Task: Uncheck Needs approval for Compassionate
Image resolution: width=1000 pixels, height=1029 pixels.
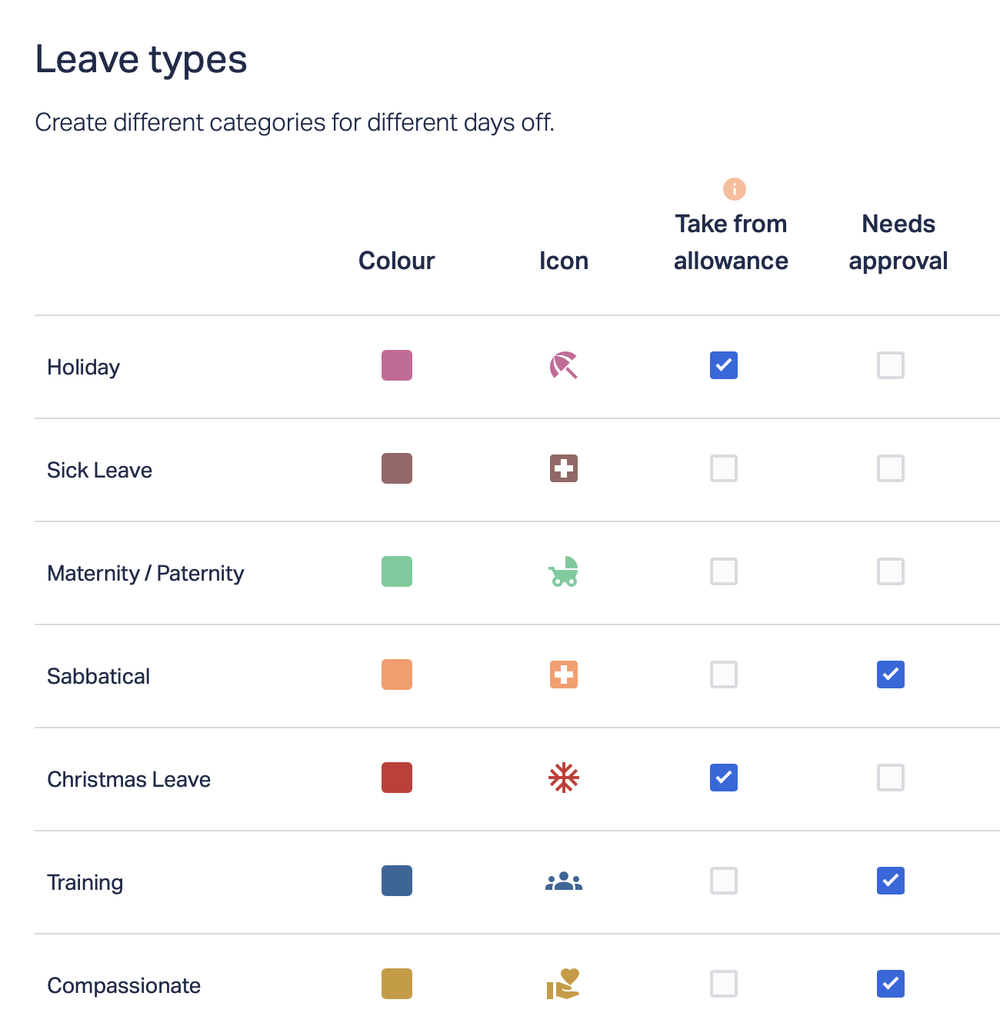Action: coord(890,984)
